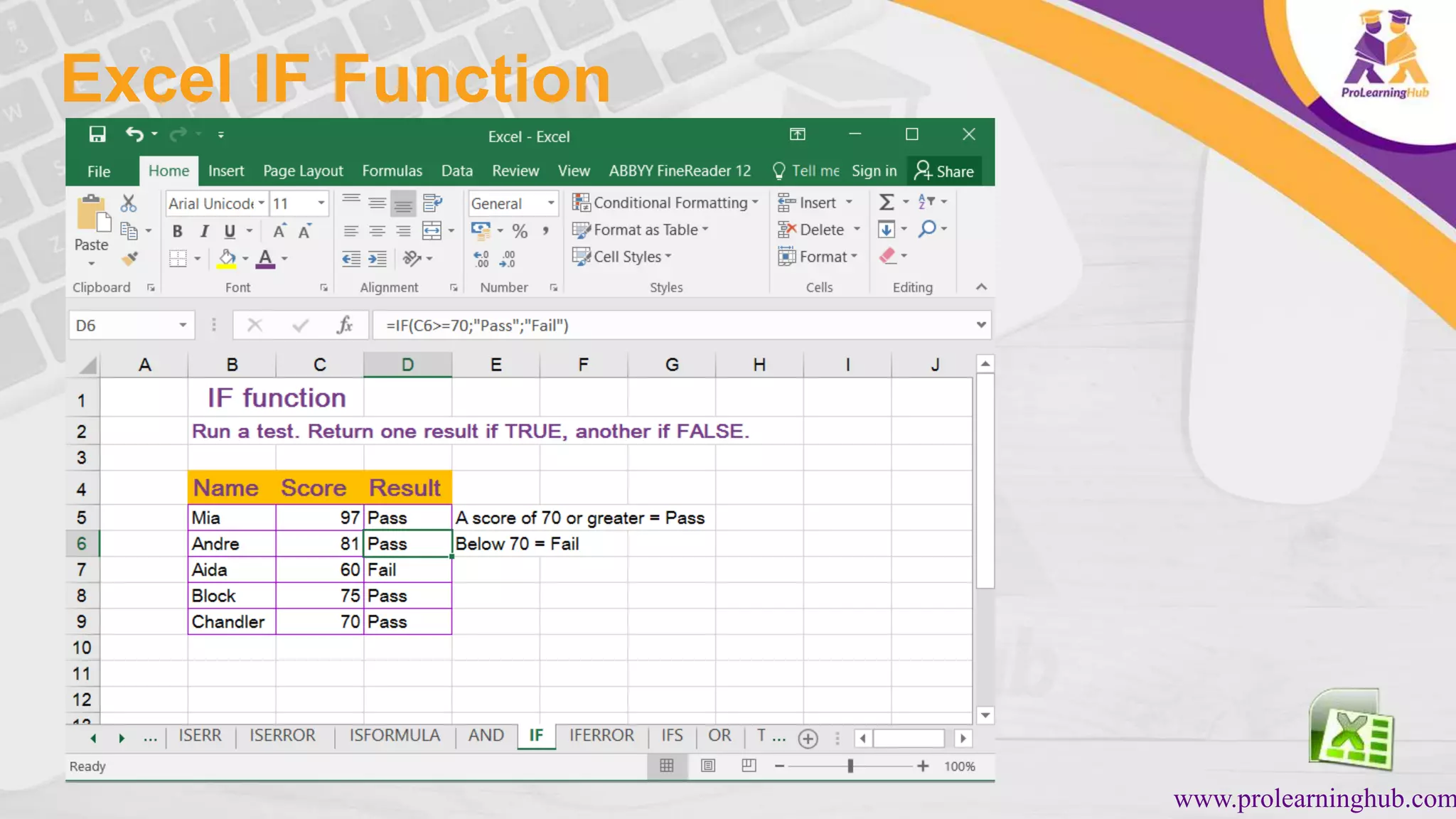
Task: Apply Percent Style format
Action: point(520,231)
